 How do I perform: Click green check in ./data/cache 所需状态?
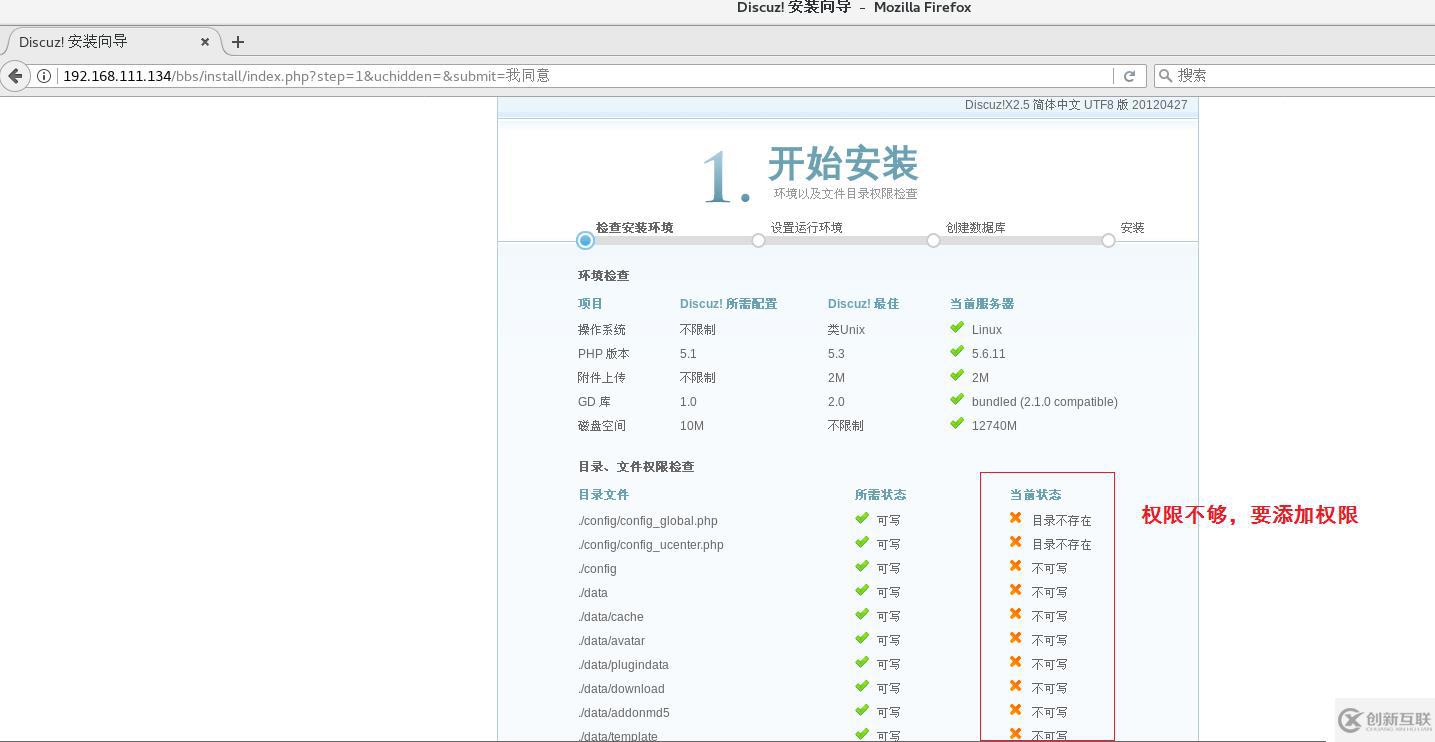point(862,615)
